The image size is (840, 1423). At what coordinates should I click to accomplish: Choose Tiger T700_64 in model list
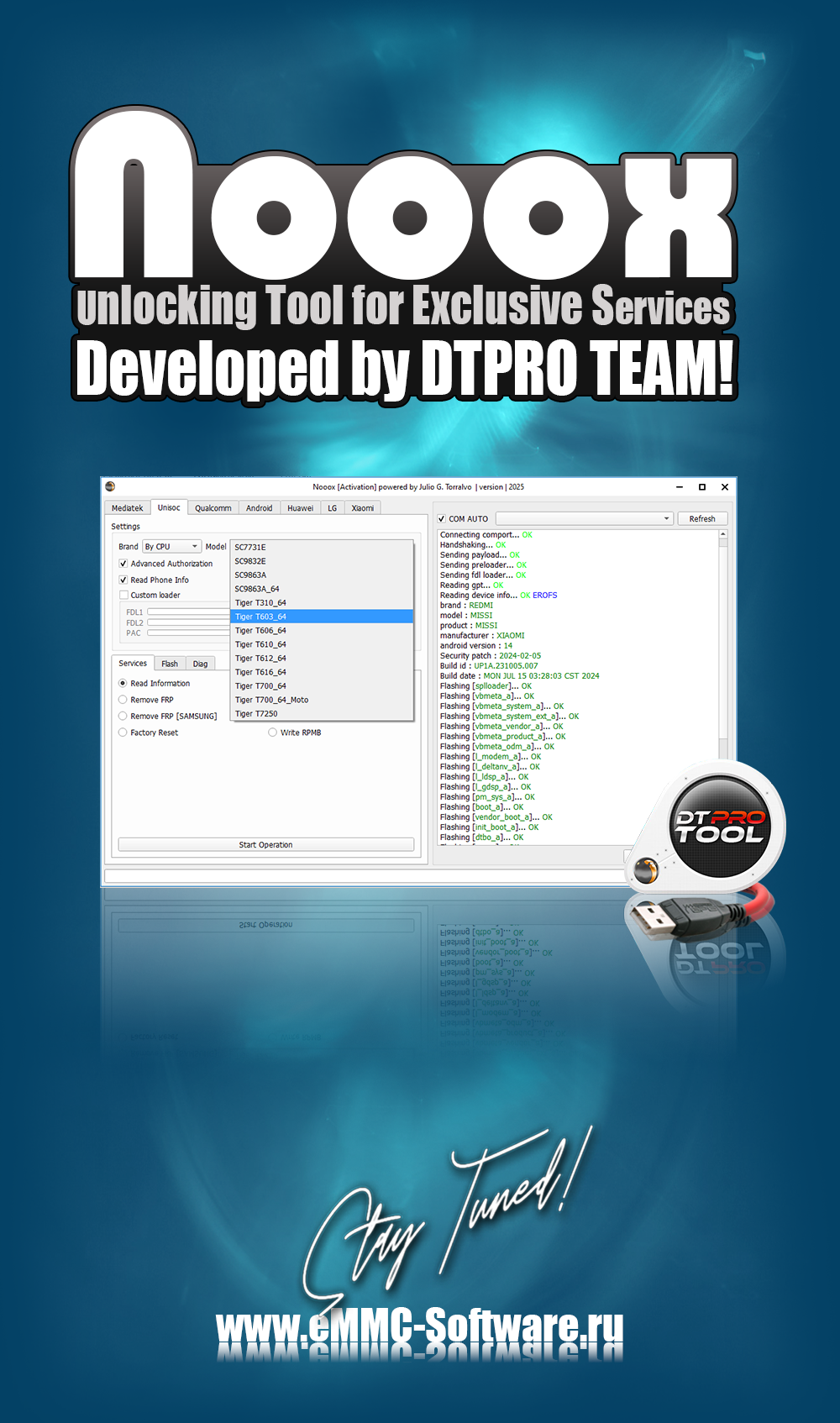click(x=322, y=686)
